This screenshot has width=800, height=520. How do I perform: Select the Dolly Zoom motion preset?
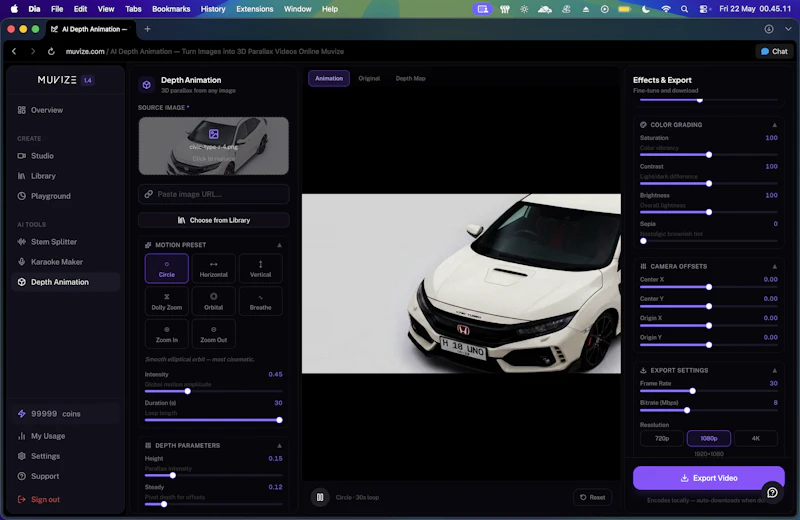coord(167,302)
